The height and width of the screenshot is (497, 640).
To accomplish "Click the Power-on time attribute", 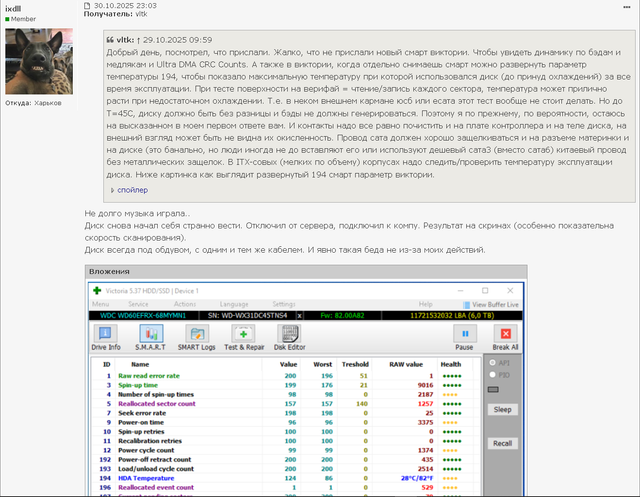I will 141,423.
